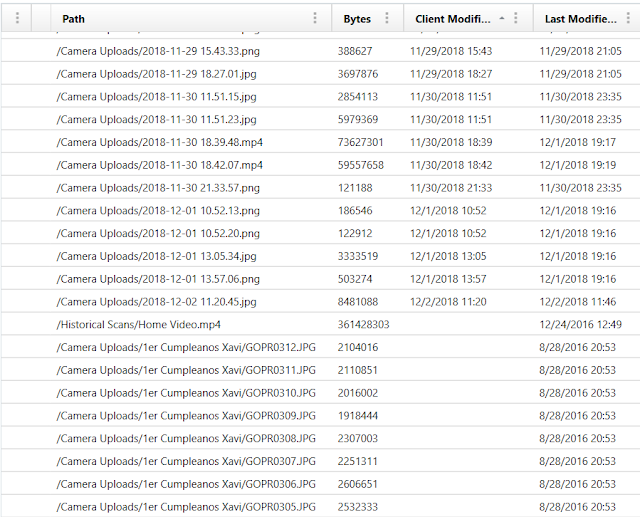
Task: Click last modified date 12/2/2018 11:46
Action: [578, 302]
